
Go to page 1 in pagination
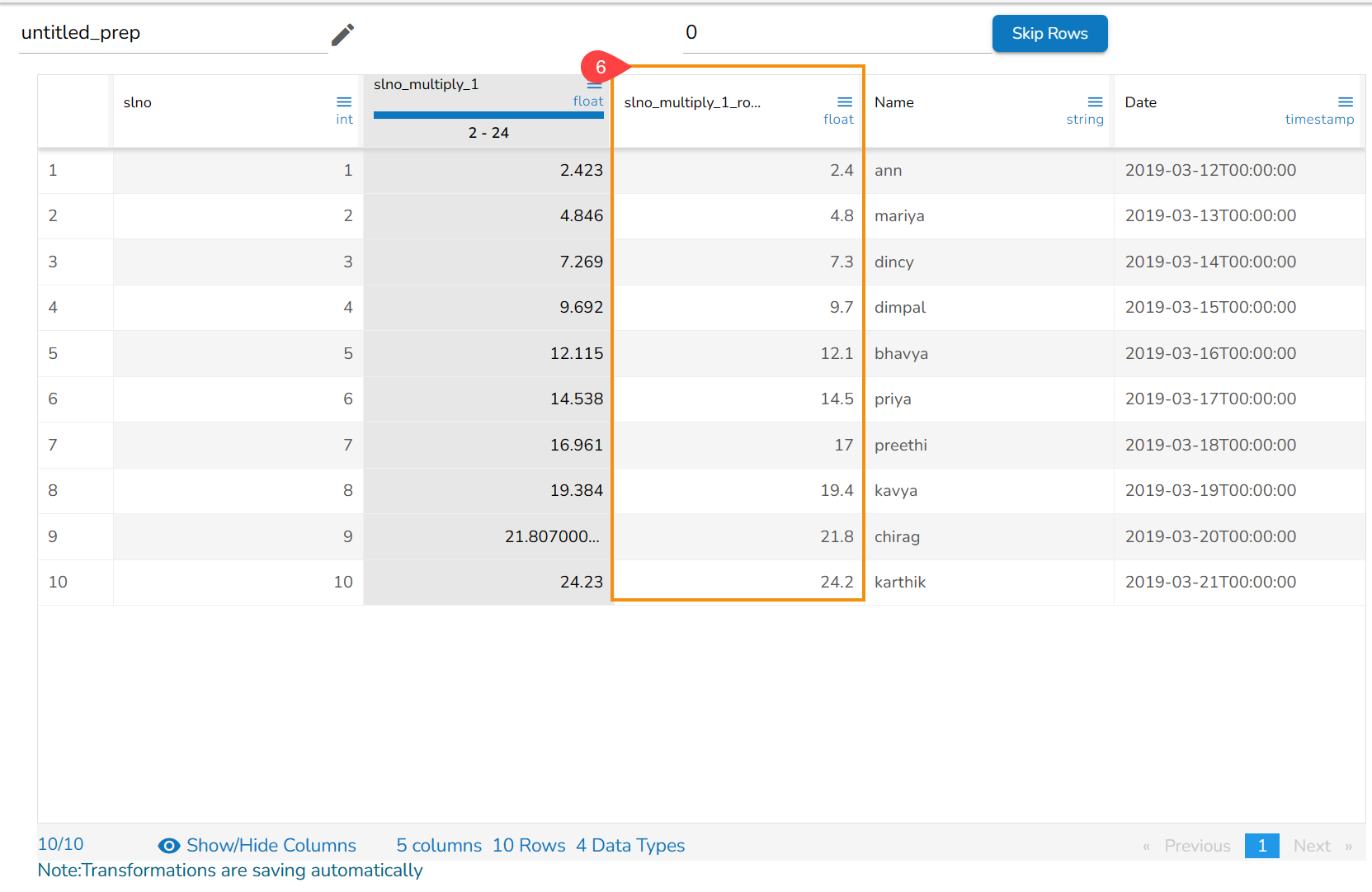pos(1261,846)
